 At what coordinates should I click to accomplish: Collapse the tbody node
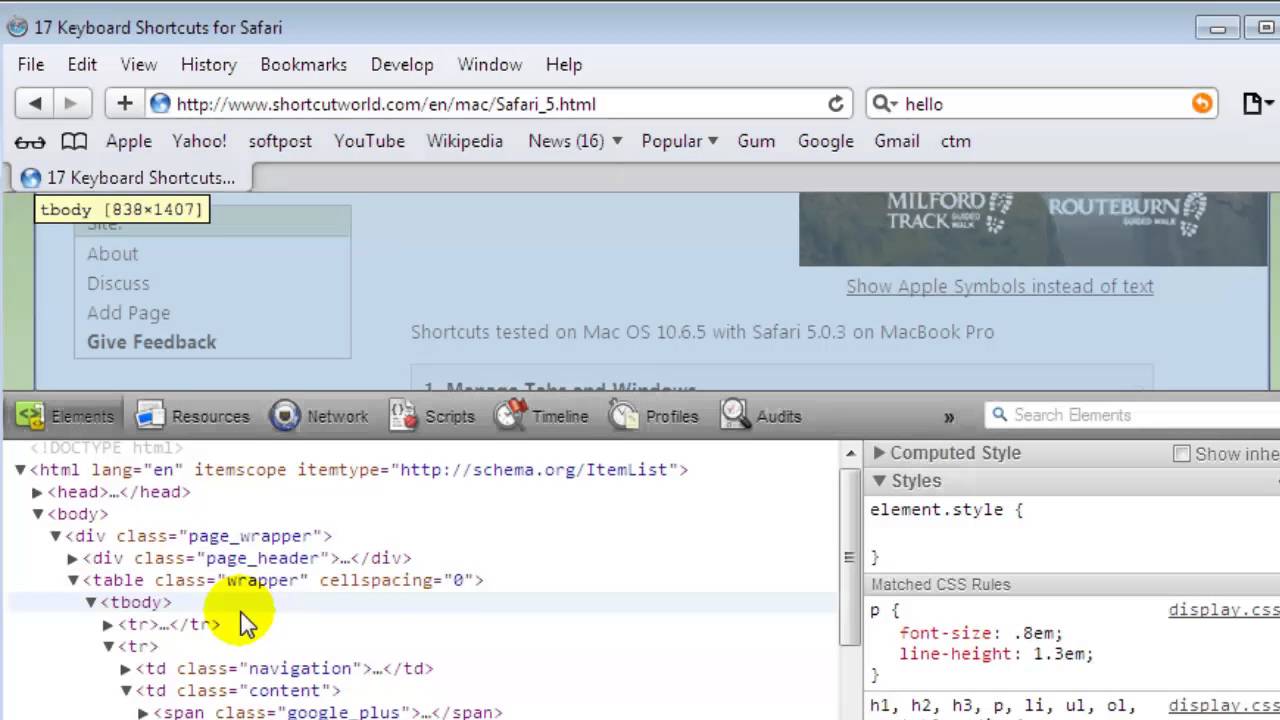[x=91, y=602]
